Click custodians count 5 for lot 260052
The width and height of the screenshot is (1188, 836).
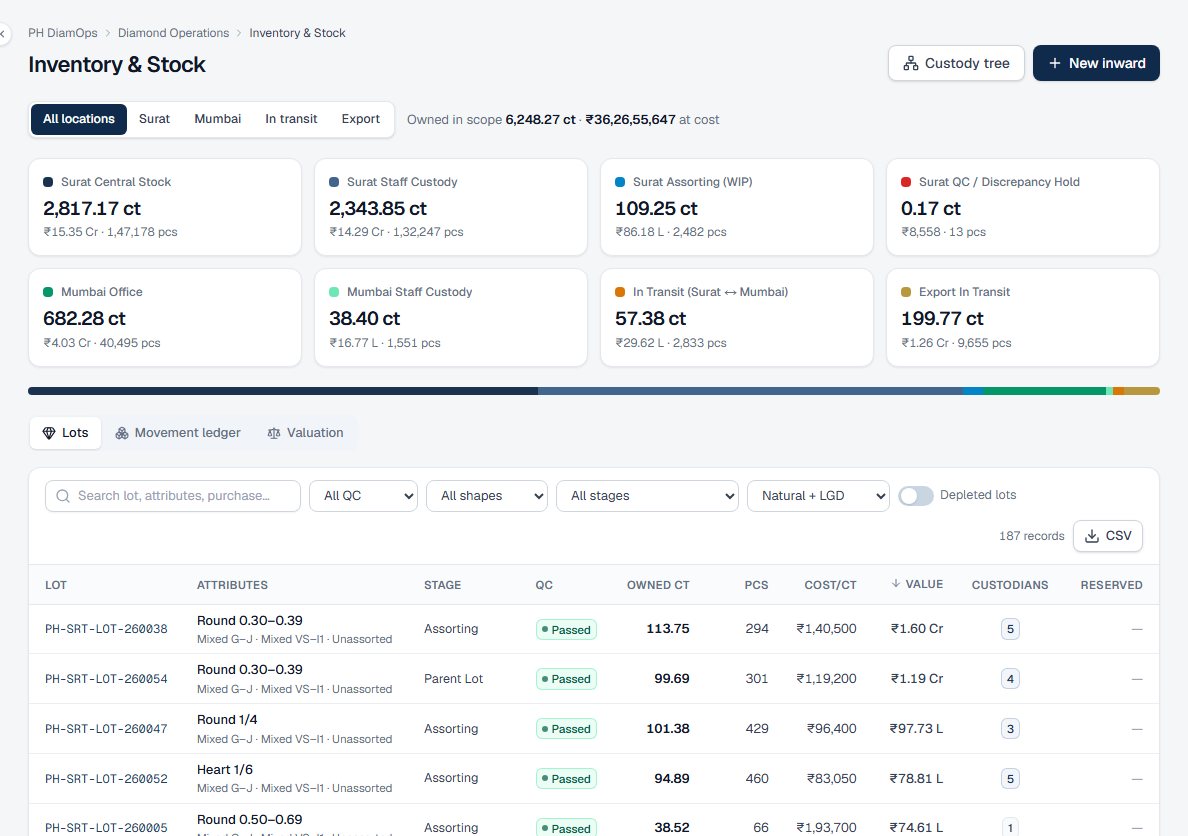click(1010, 778)
